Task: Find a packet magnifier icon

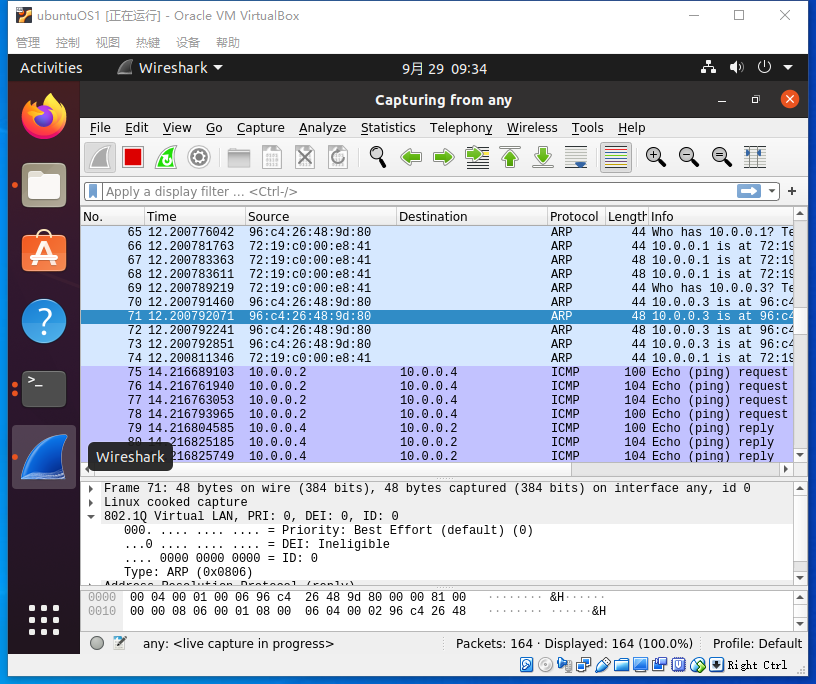Action: tap(378, 157)
